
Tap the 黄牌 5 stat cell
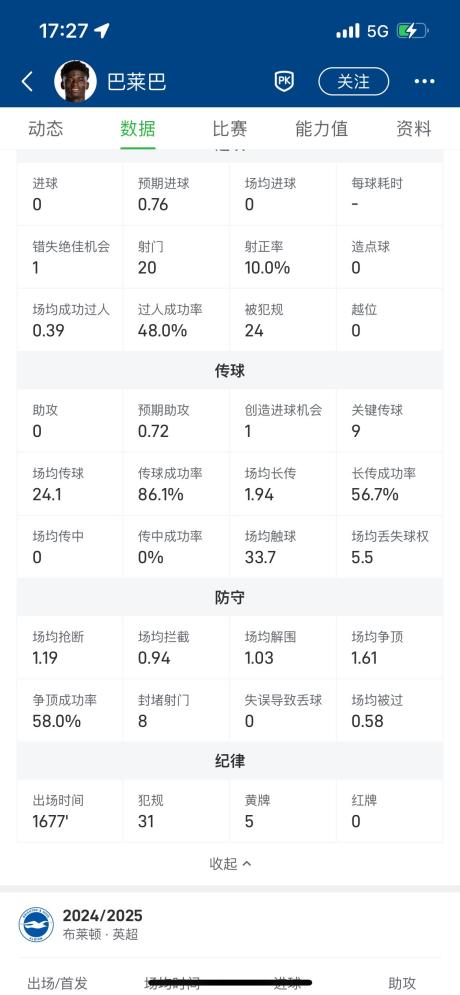(x=283, y=811)
